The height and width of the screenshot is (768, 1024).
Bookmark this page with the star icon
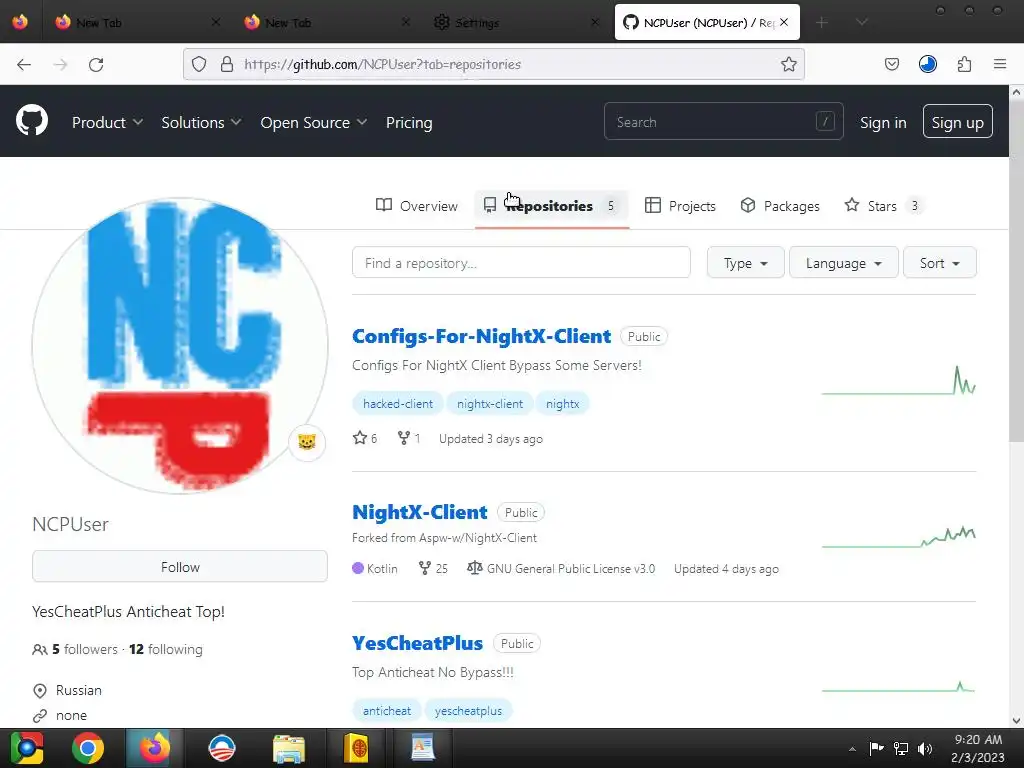(789, 64)
